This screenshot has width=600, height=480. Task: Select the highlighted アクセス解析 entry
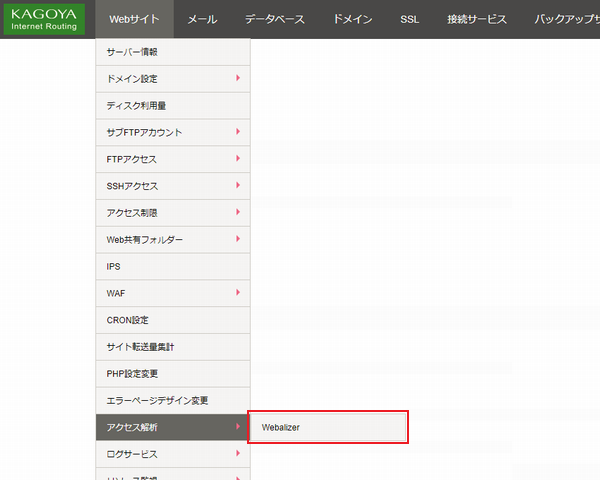coord(172,427)
